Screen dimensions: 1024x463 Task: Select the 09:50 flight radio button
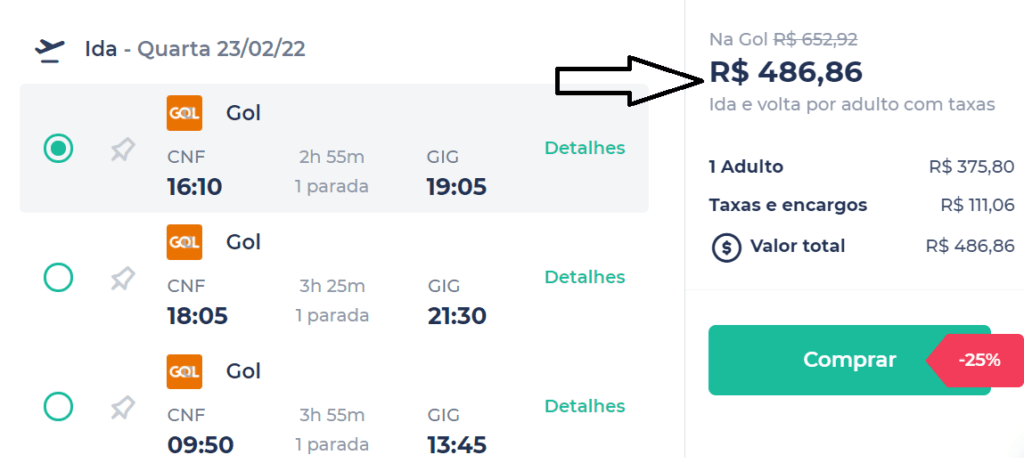coord(58,407)
